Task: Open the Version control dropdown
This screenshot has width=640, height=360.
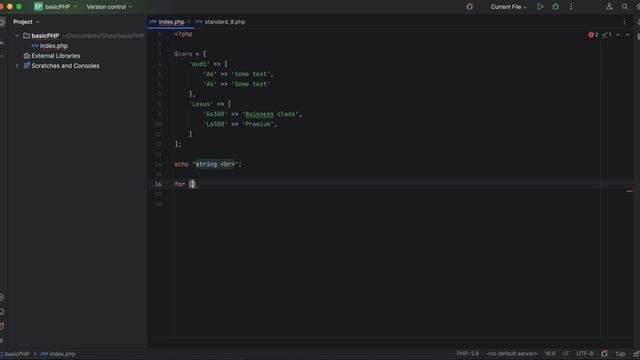Action: coord(109,7)
